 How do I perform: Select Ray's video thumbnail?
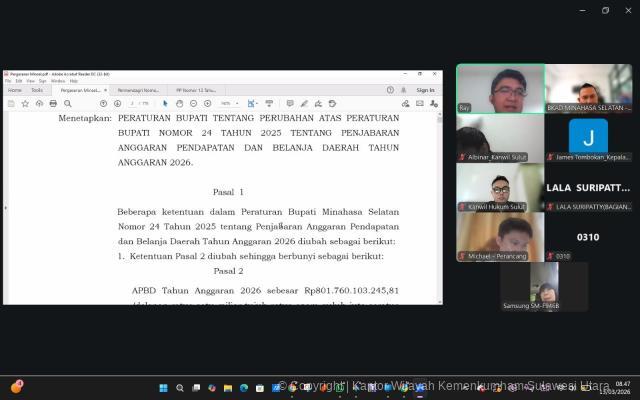500,89
